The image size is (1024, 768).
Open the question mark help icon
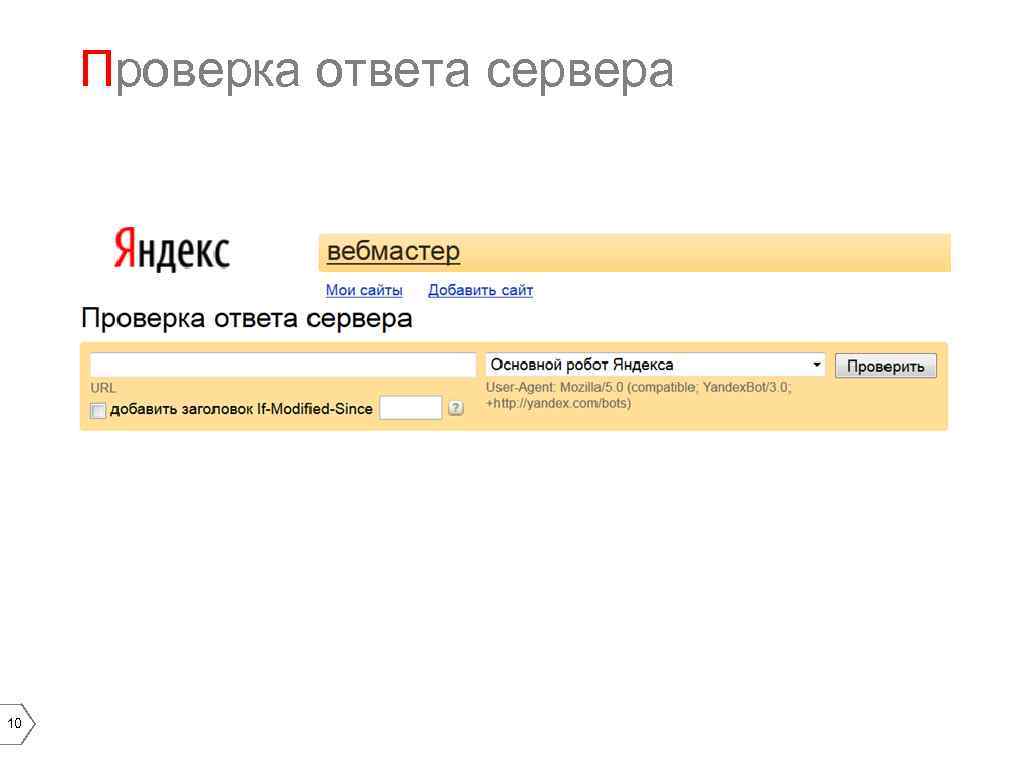[456, 408]
